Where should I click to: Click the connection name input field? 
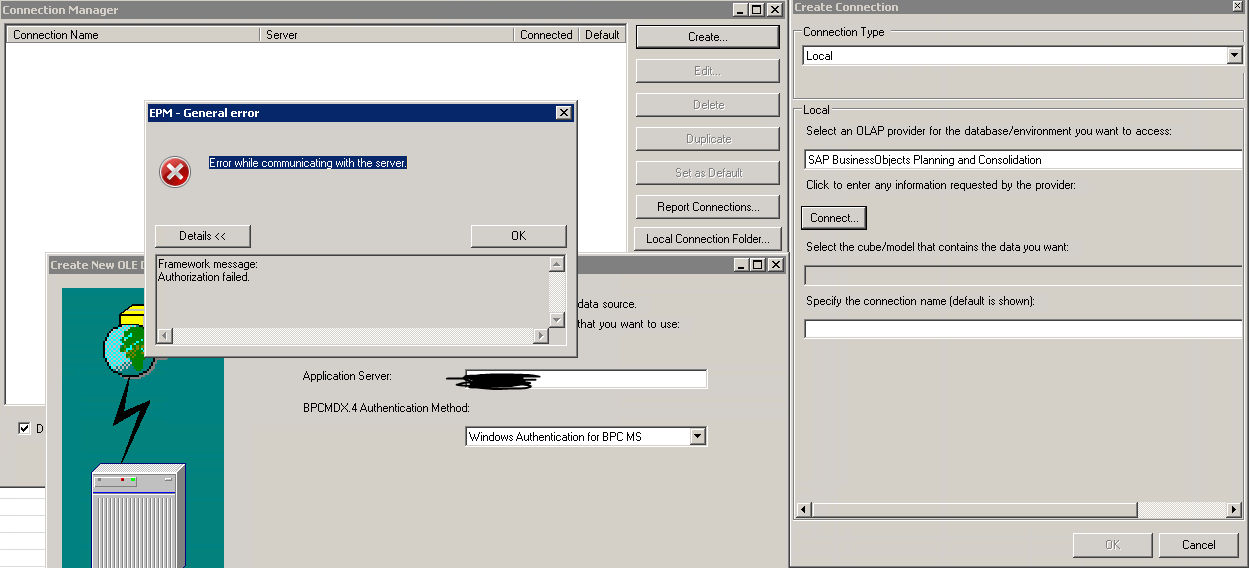click(1023, 329)
